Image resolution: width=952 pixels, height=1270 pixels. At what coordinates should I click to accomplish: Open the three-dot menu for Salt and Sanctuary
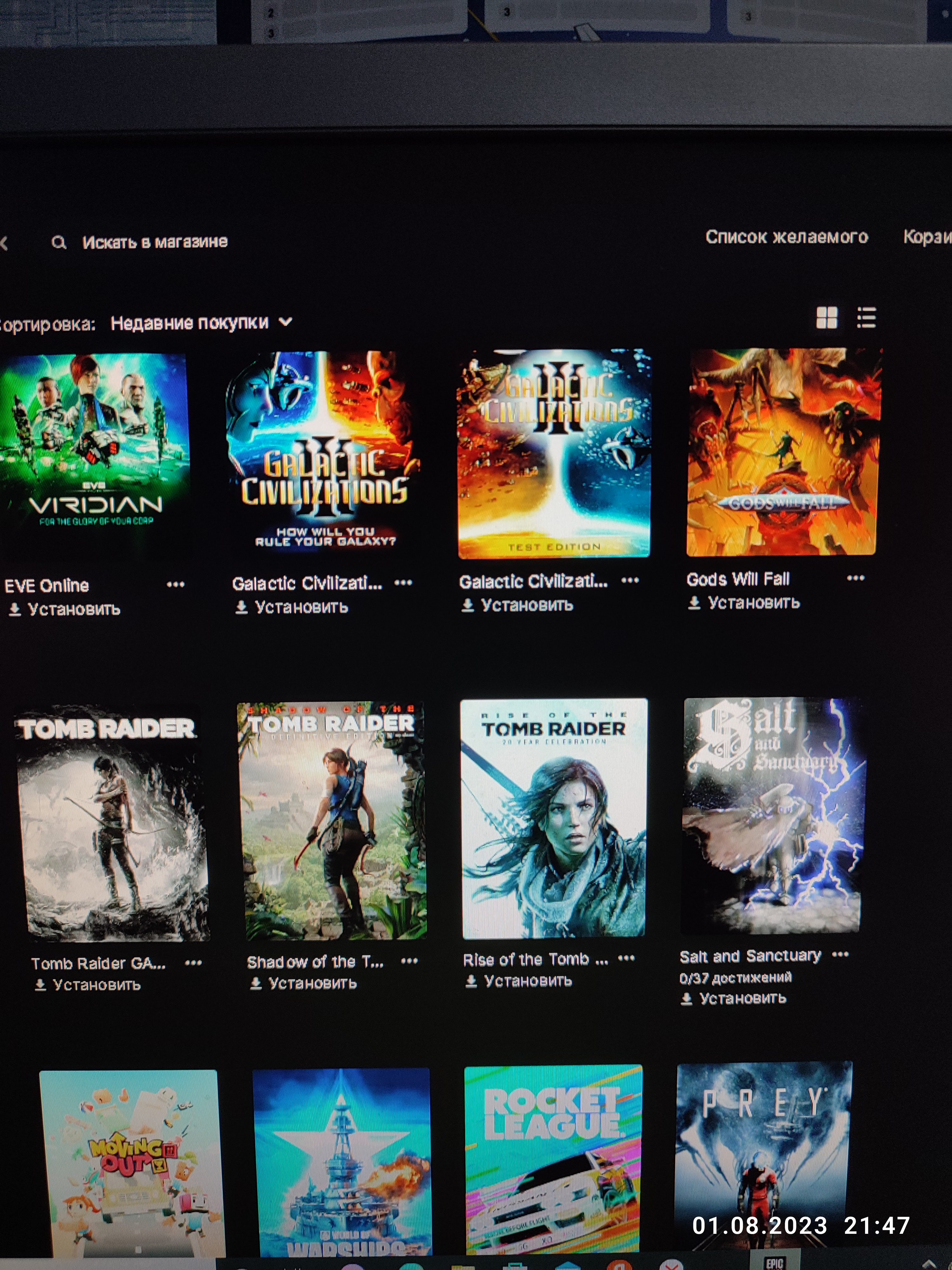(x=840, y=954)
